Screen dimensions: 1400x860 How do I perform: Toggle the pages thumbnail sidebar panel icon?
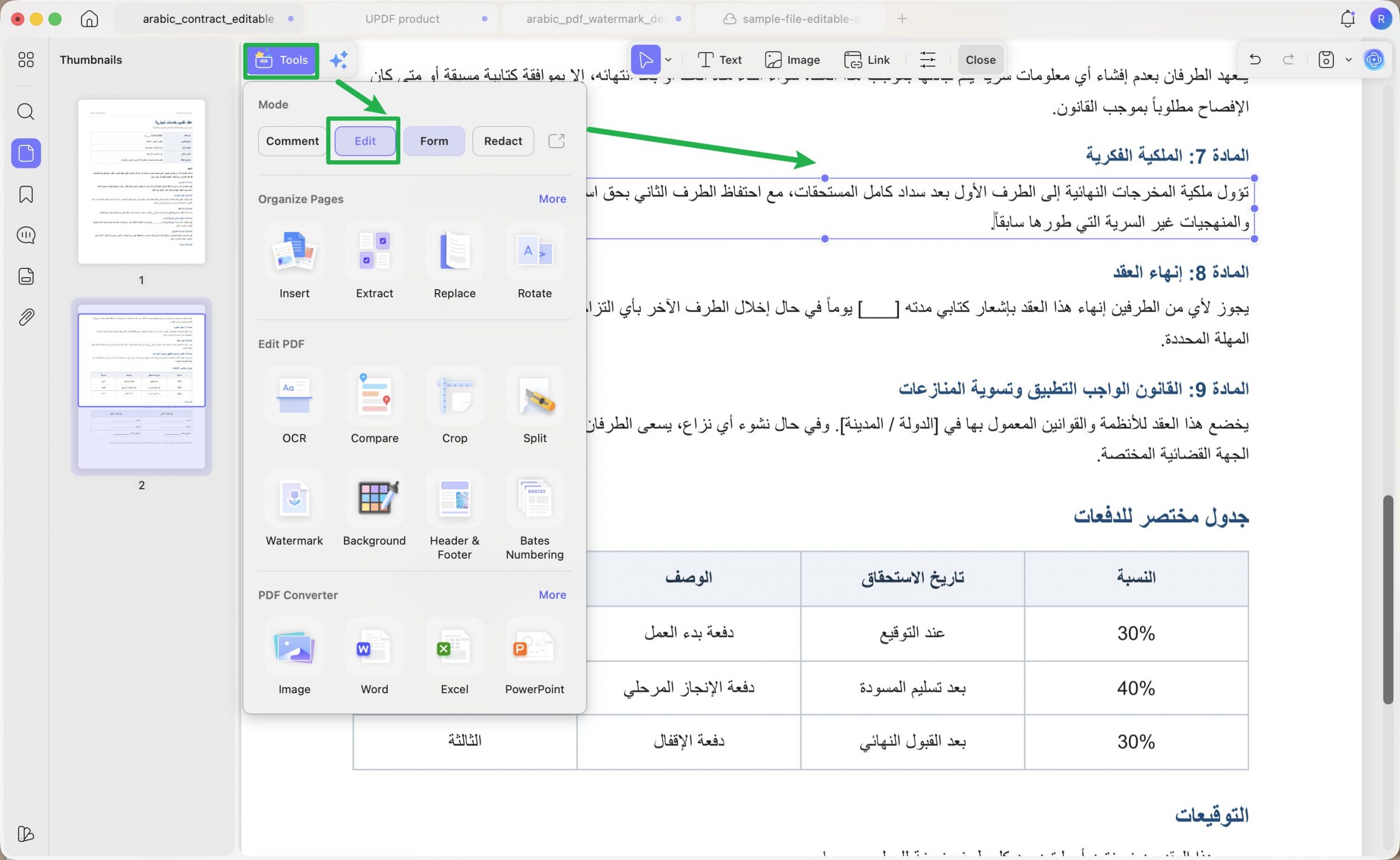point(26,153)
